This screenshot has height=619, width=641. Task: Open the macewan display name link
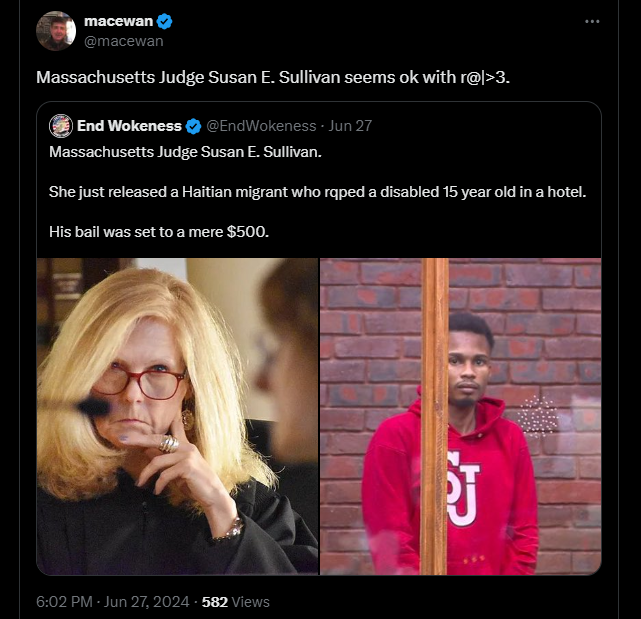coord(119,21)
